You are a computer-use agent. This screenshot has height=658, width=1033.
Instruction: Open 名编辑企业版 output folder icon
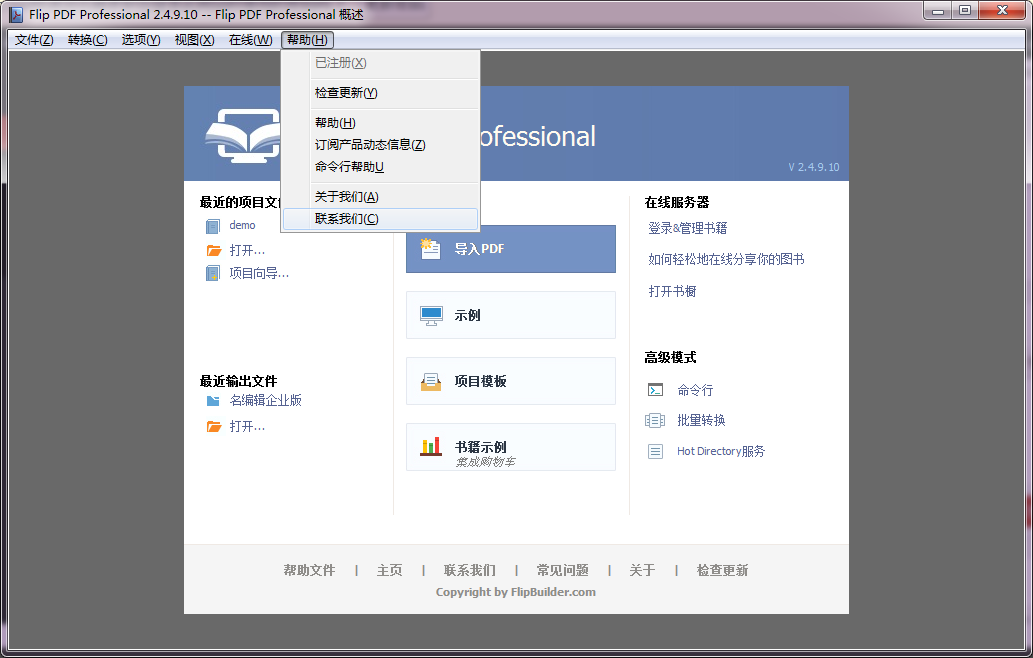point(212,398)
